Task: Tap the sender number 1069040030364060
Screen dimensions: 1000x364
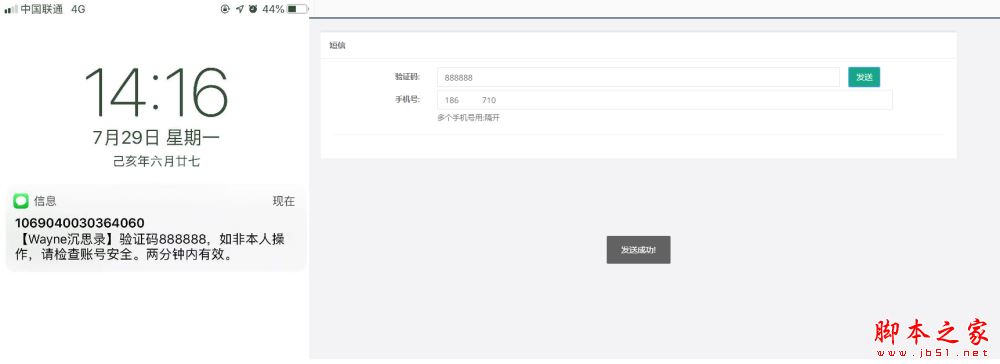Action: 79,223
